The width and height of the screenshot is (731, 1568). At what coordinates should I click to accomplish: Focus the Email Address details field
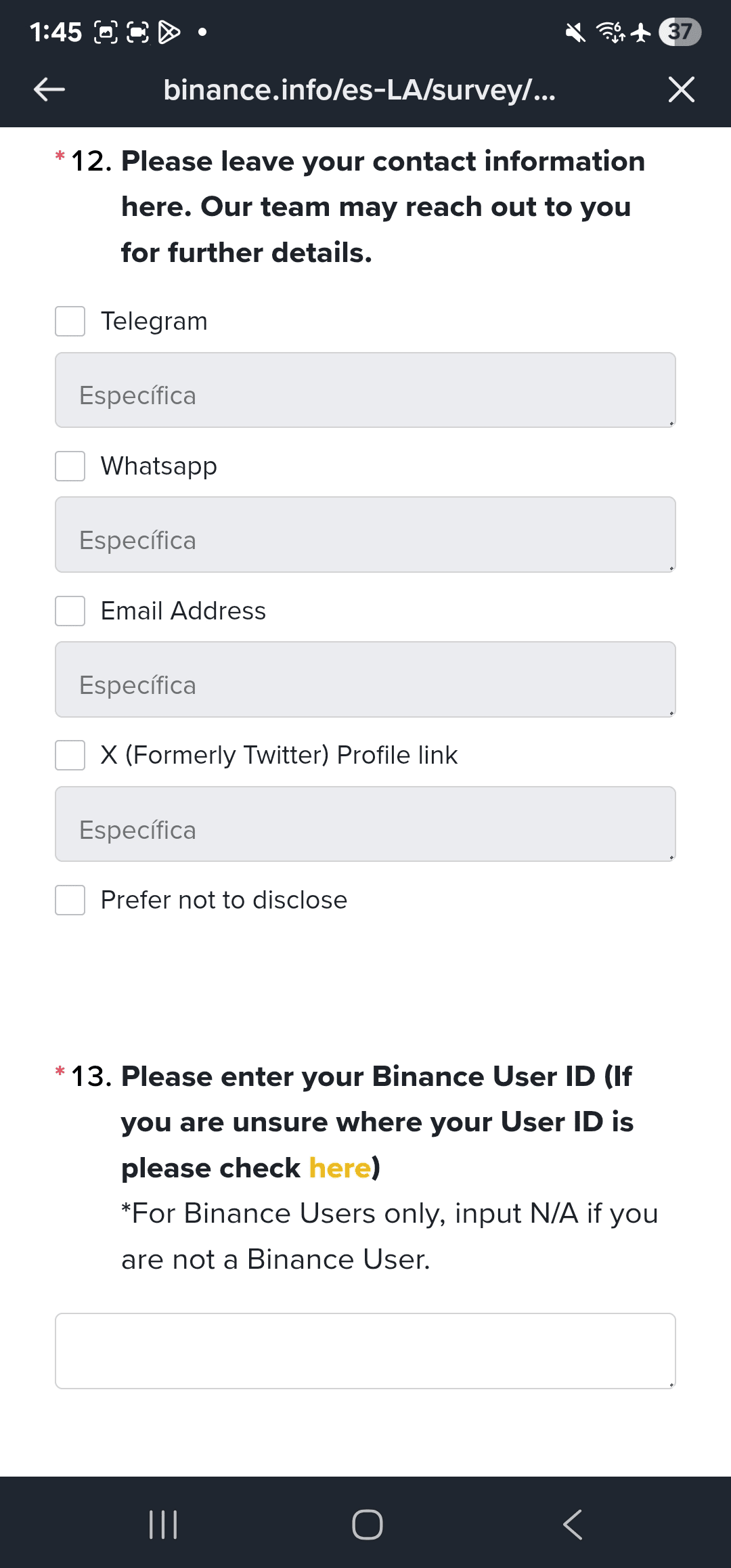(365, 679)
